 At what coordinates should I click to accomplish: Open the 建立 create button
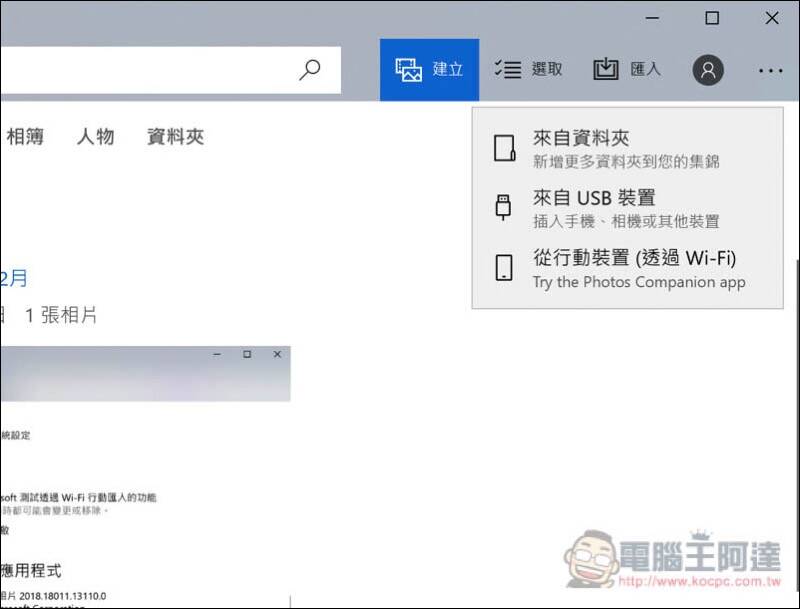(429, 70)
